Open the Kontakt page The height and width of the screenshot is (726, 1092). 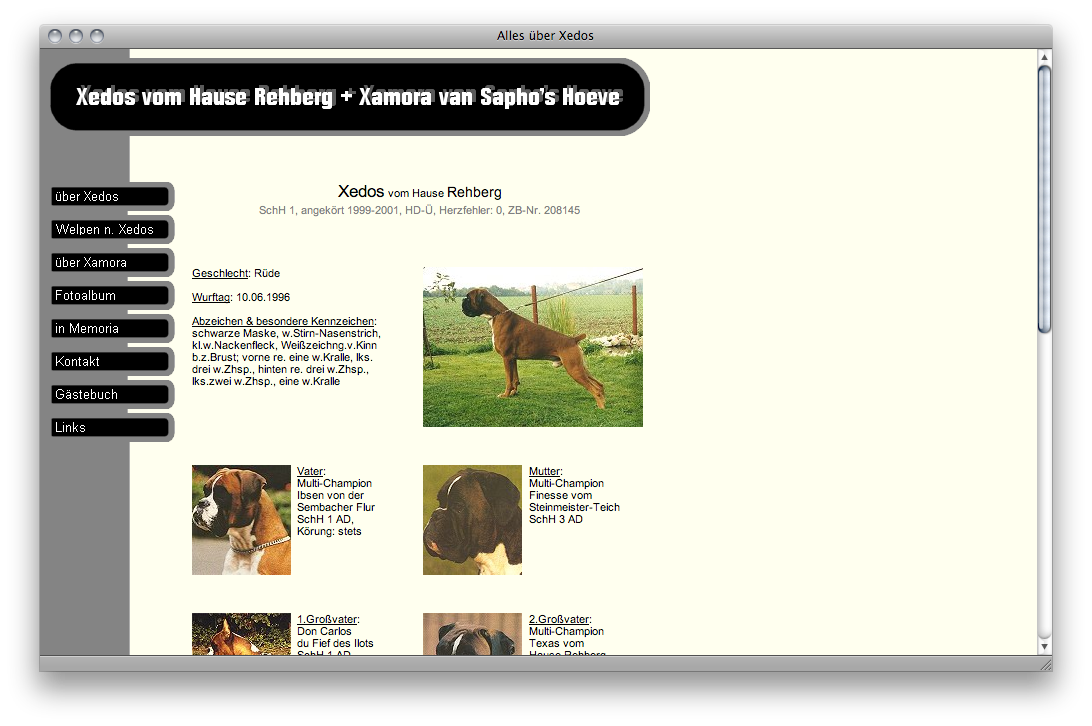110,362
